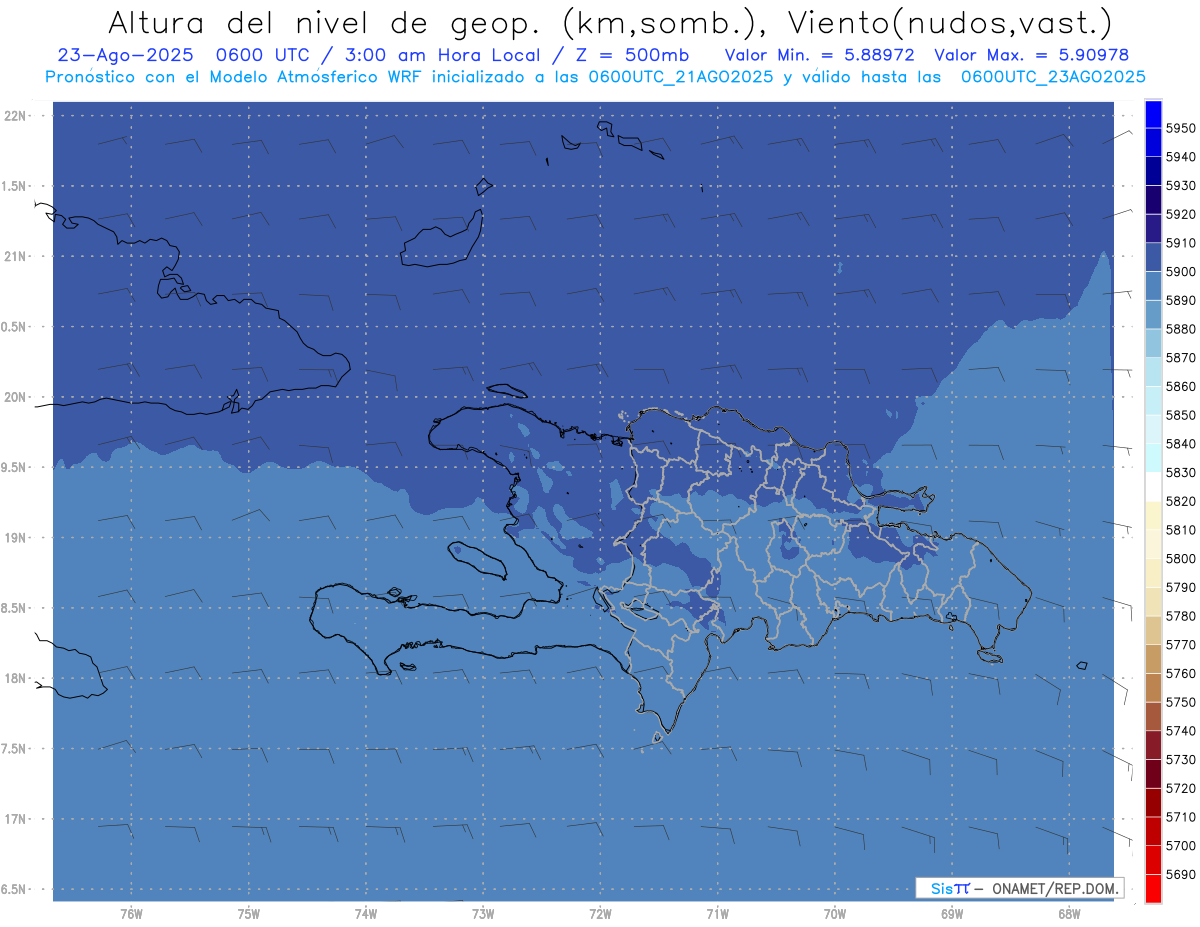Click the legend value '5700'
This screenshot has height=927, width=1200.
(x=1180, y=846)
